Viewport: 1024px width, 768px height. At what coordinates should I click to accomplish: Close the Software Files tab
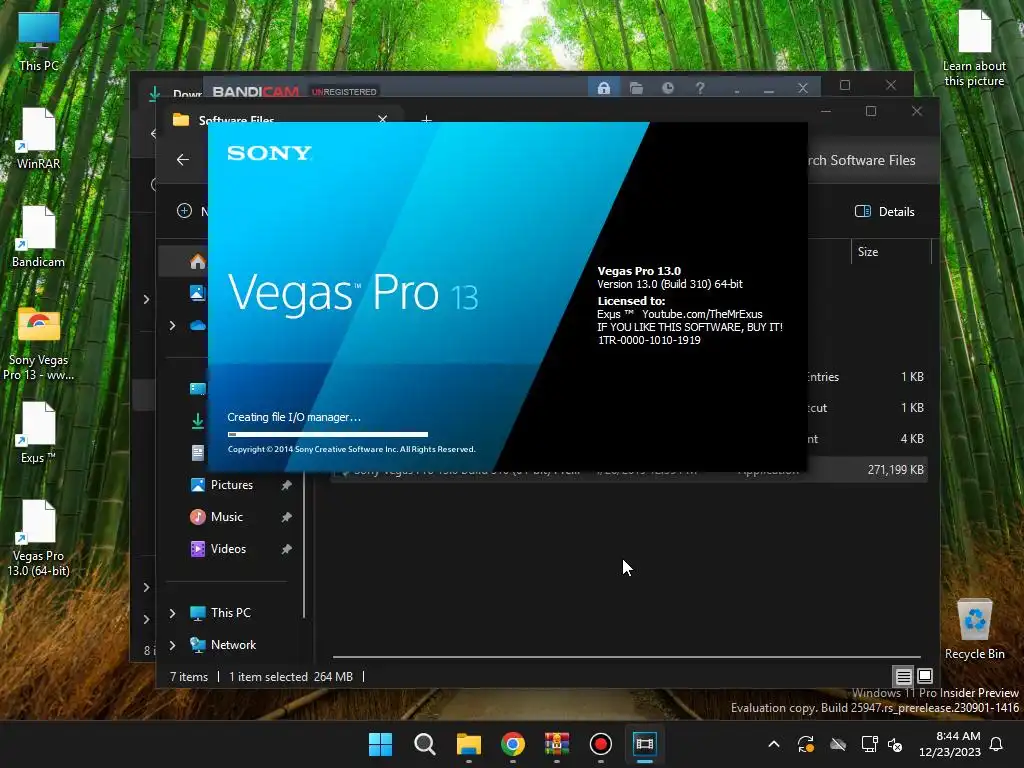[x=383, y=119]
